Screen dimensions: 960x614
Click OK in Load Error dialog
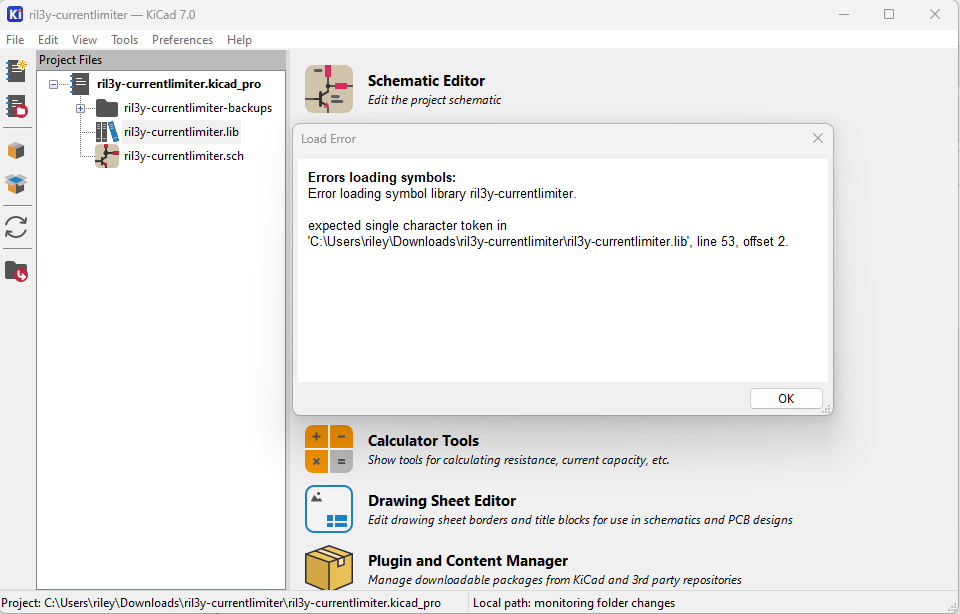pyautogui.click(x=786, y=399)
